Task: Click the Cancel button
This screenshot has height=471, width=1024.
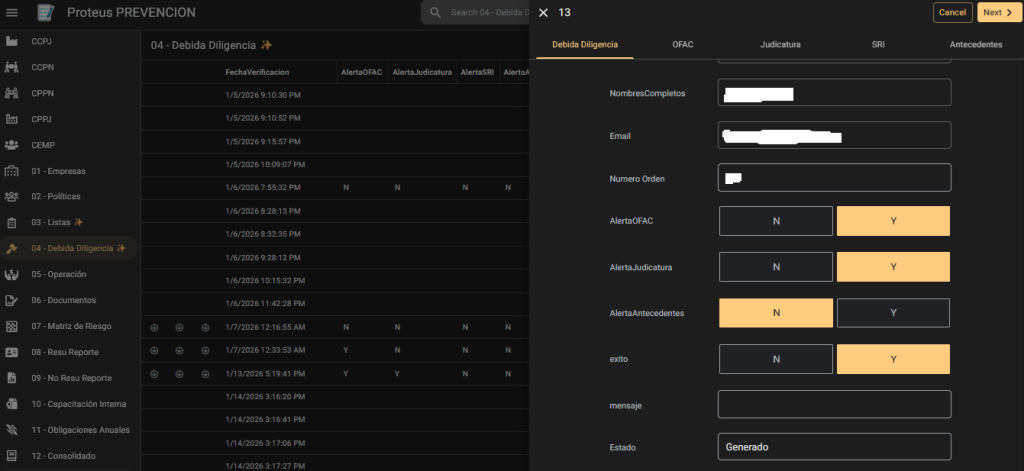Action: tap(952, 13)
